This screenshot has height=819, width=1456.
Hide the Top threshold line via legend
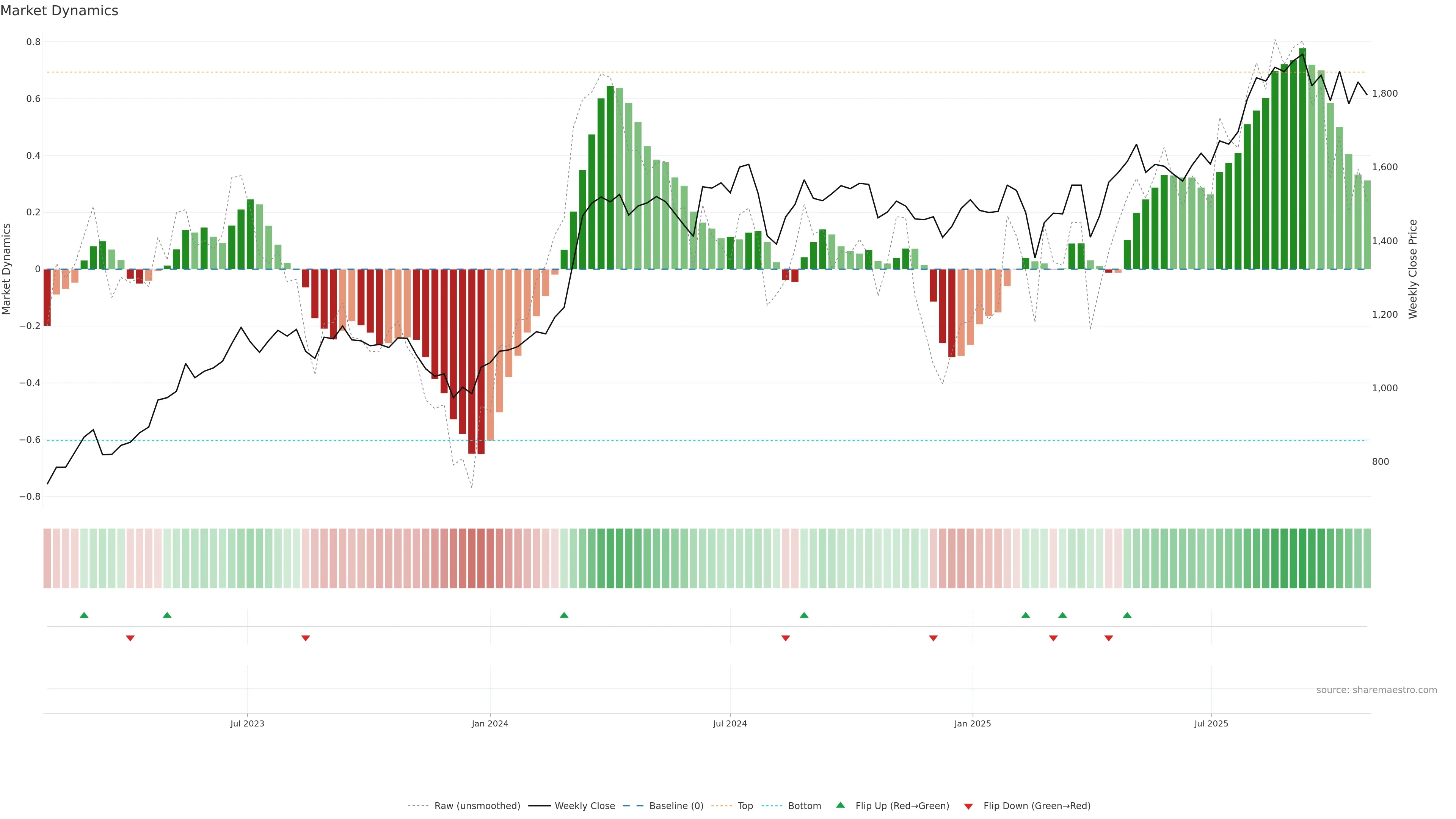[745, 806]
